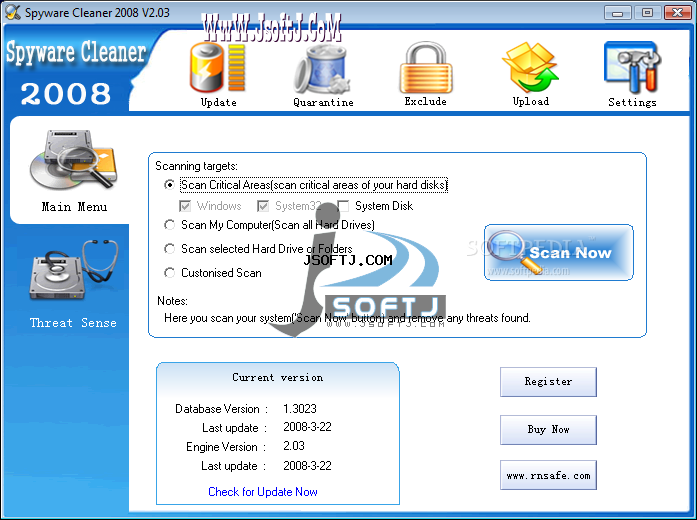Viewport: 697px width, 520px height.
Task: Select Scan Critical Areas radio option
Action: coord(169,184)
